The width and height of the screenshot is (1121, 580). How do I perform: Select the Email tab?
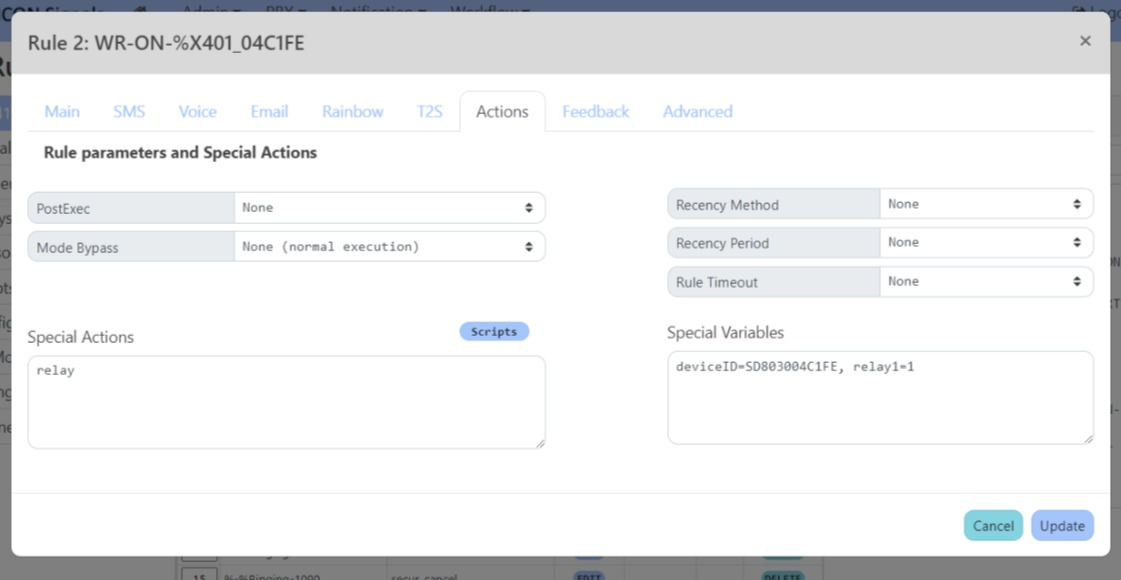[269, 112]
